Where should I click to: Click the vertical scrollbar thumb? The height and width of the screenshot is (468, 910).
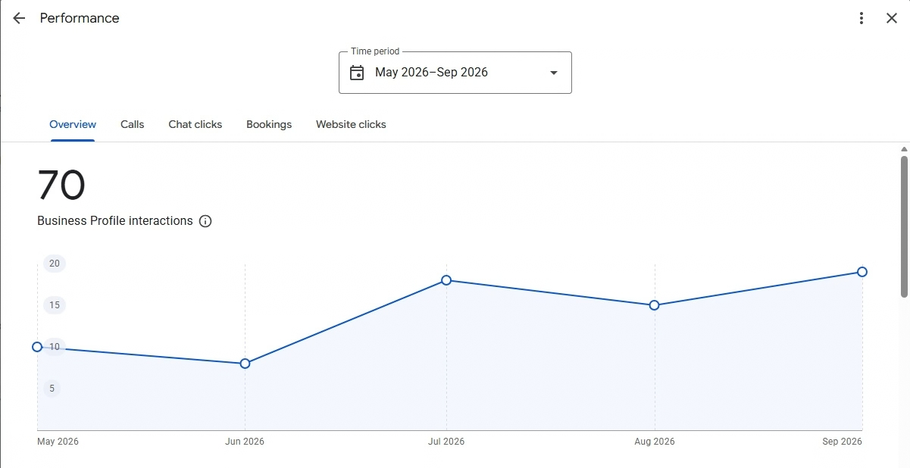pyautogui.click(x=904, y=227)
